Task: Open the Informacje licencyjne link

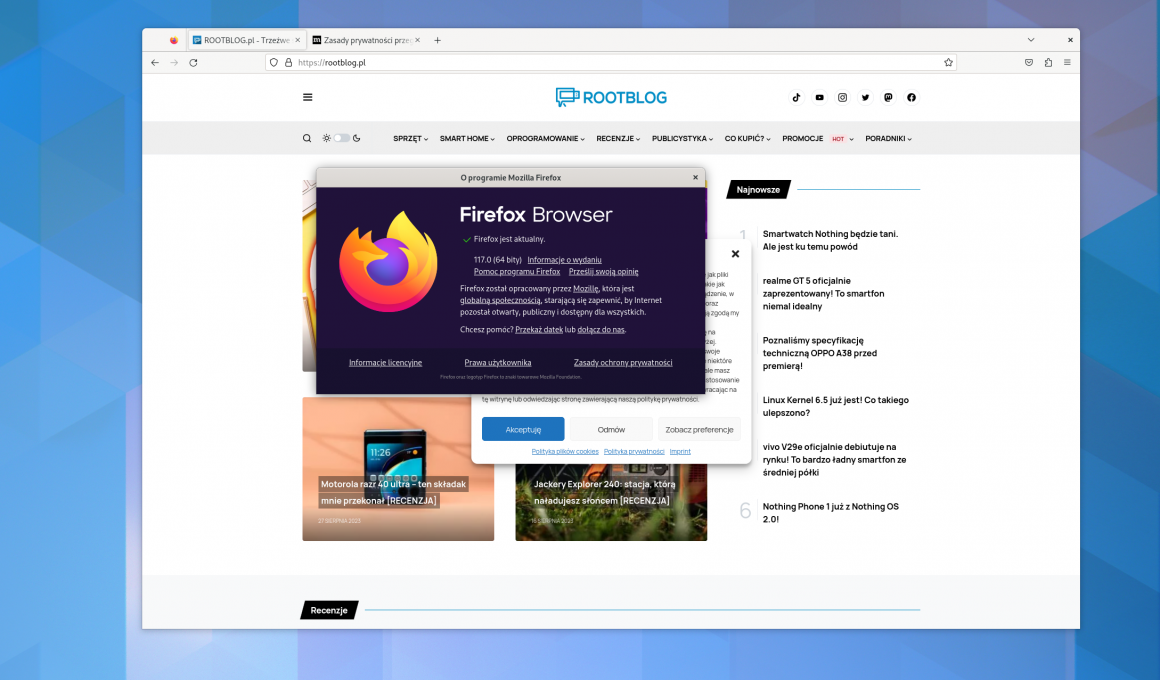Action: (x=385, y=362)
